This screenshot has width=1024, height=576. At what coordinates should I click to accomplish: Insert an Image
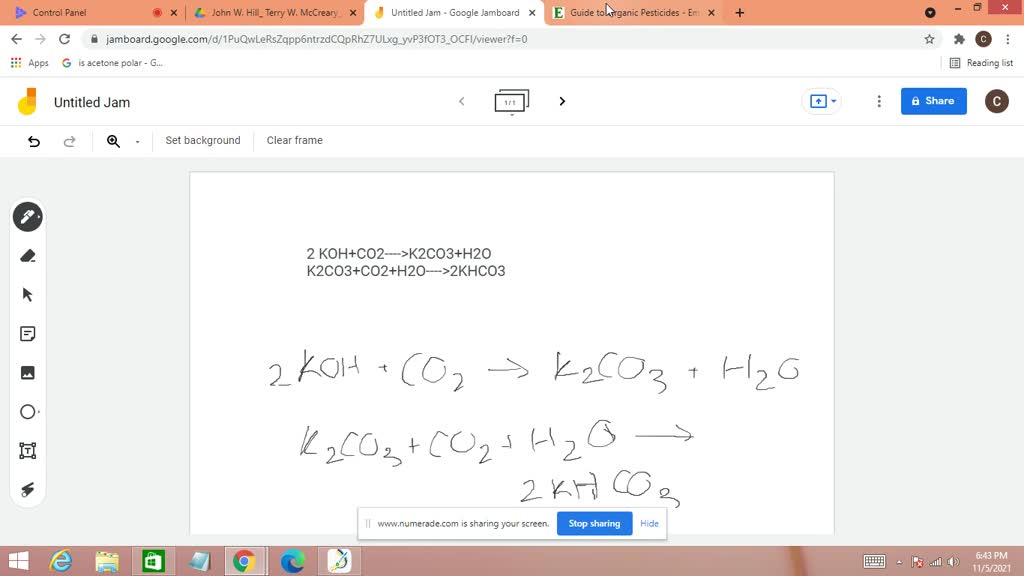pos(27,372)
